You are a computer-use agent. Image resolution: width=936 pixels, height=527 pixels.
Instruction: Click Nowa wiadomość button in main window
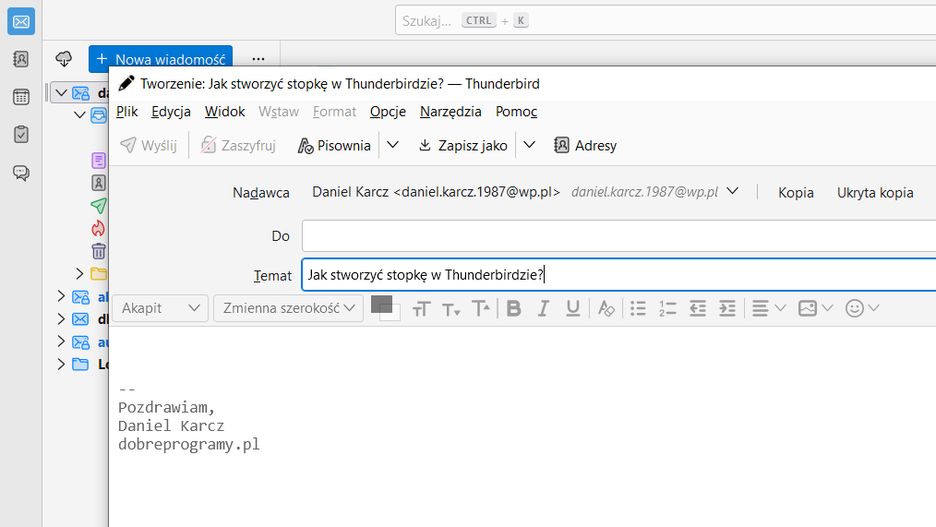(x=161, y=59)
